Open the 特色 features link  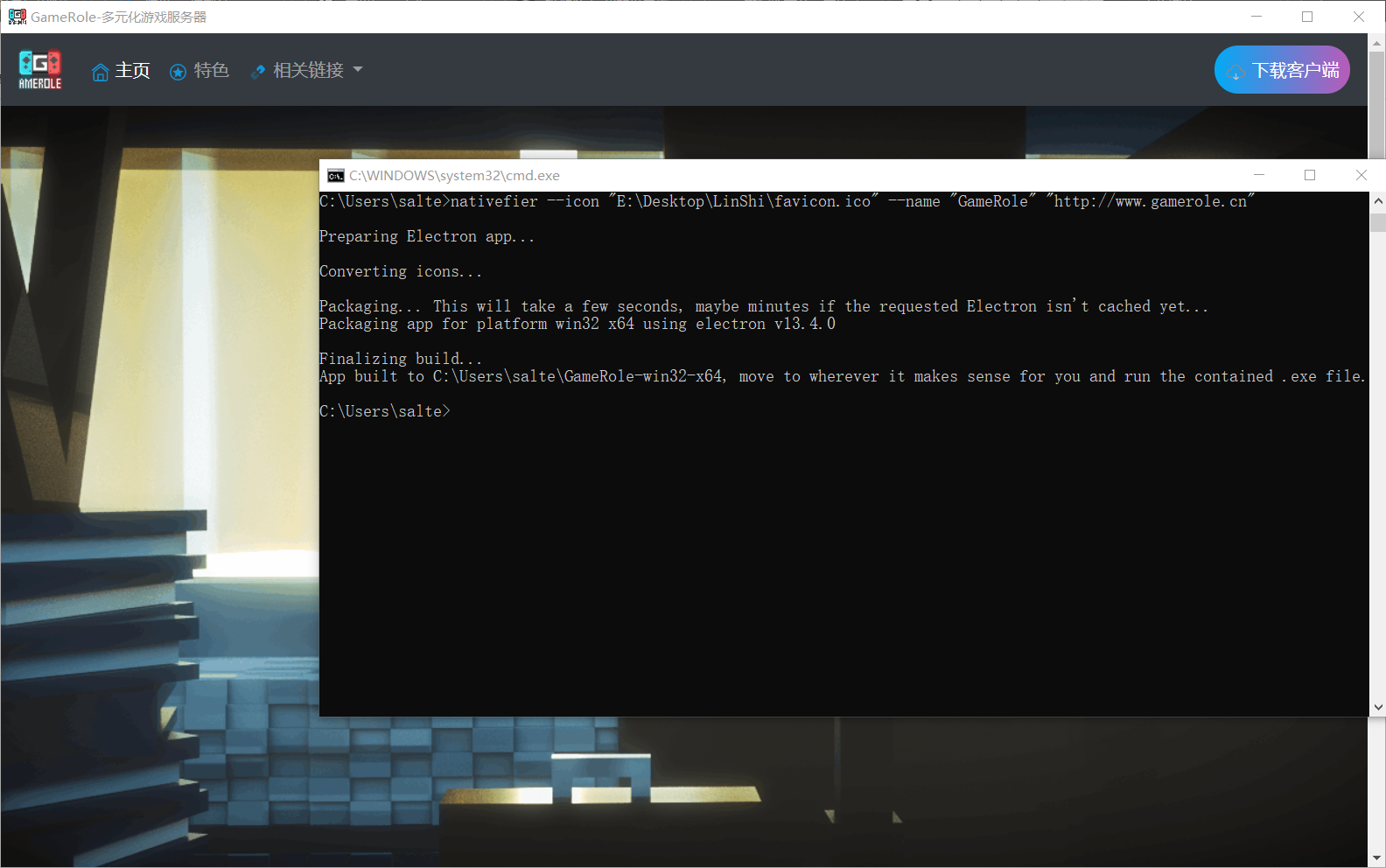point(199,70)
